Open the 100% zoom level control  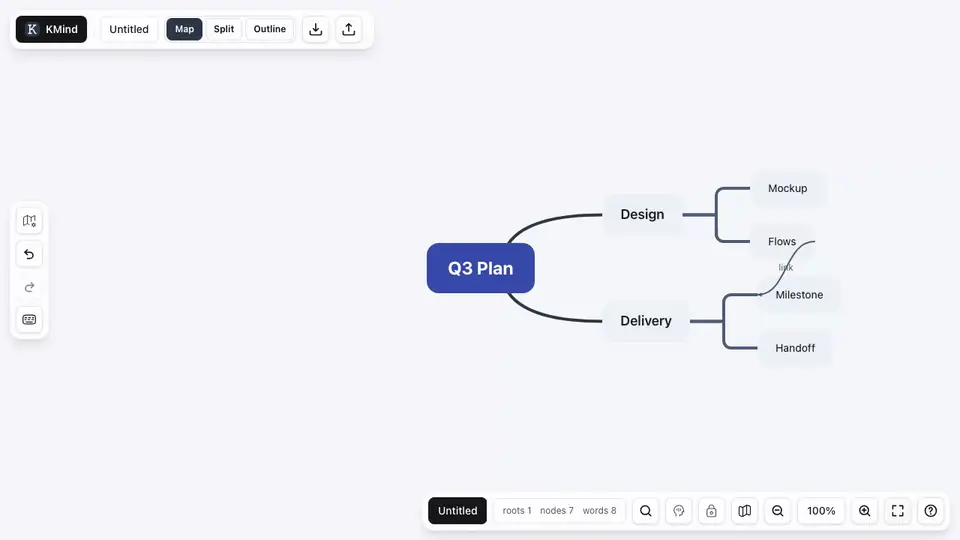[x=821, y=511]
